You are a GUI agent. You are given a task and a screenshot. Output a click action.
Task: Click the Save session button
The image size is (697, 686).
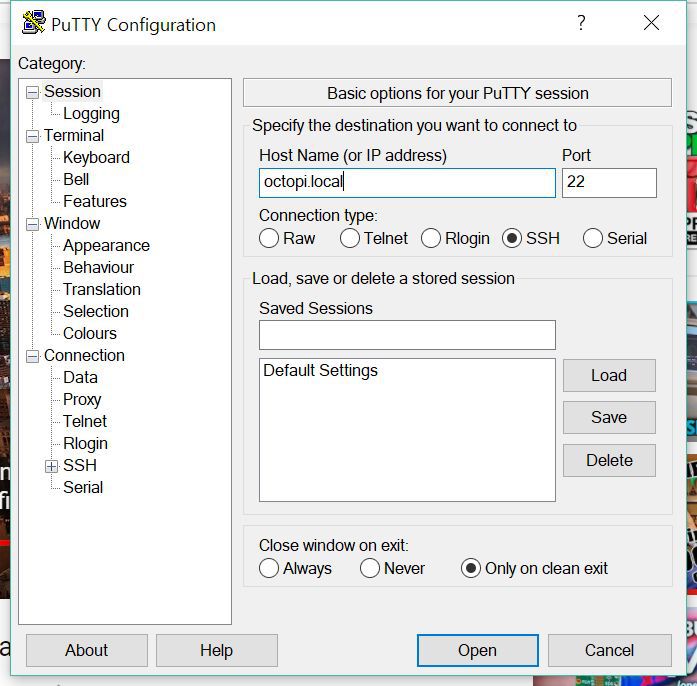[x=609, y=417]
